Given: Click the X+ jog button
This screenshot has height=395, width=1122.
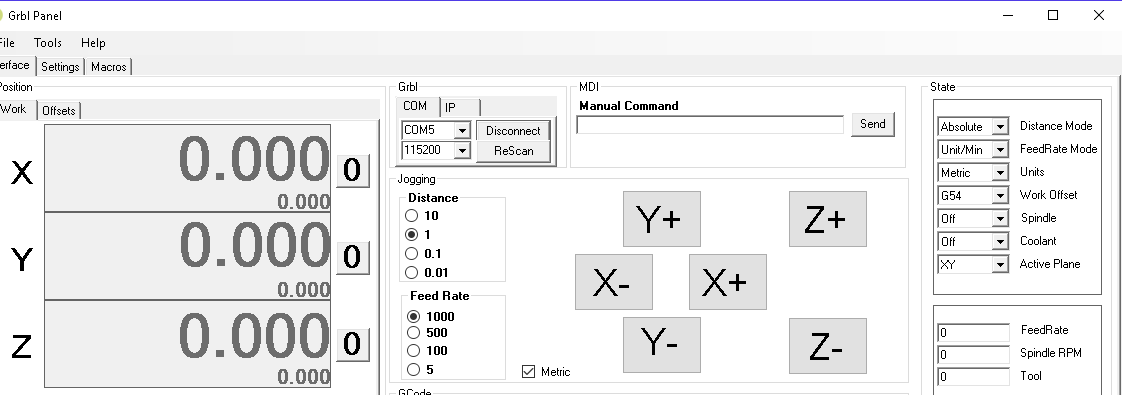Looking at the screenshot, I should [x=728, y=282].
